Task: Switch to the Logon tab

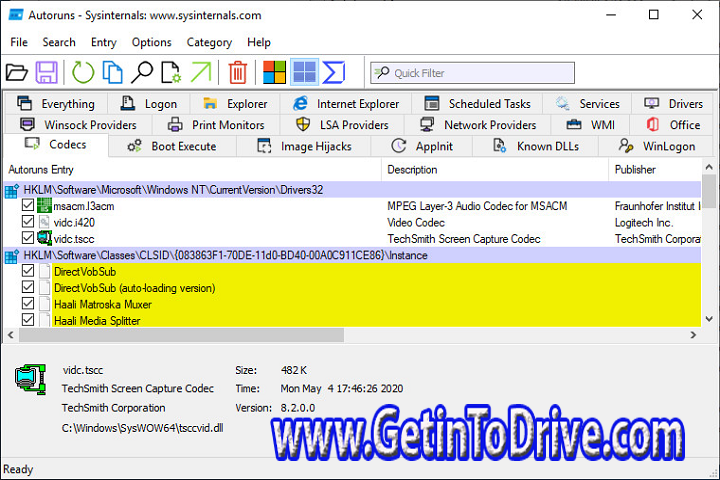Action: 148,104
